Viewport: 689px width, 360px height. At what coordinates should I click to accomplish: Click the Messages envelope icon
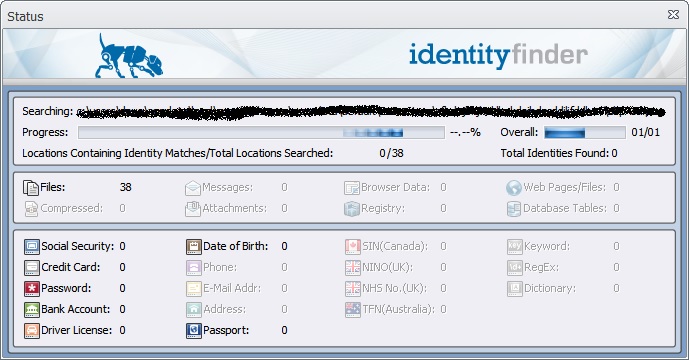point(192,188)
